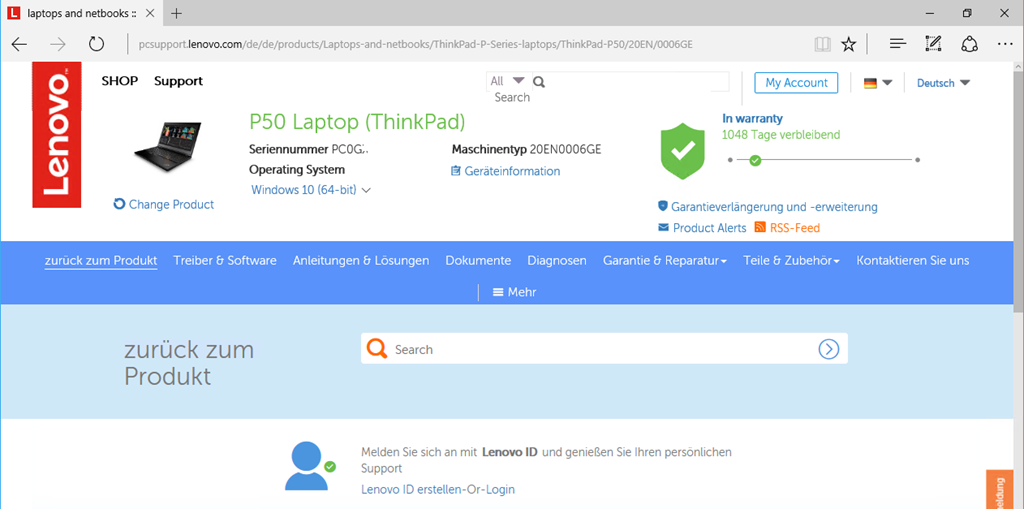Open the Edge more options menu
The image size is (1024, 509).
(1004, 44)
